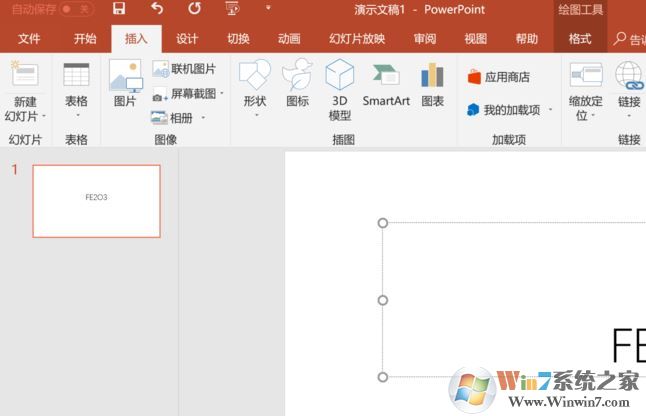Expand the 我的加载项 dropdown arrow

pos(550,110)
